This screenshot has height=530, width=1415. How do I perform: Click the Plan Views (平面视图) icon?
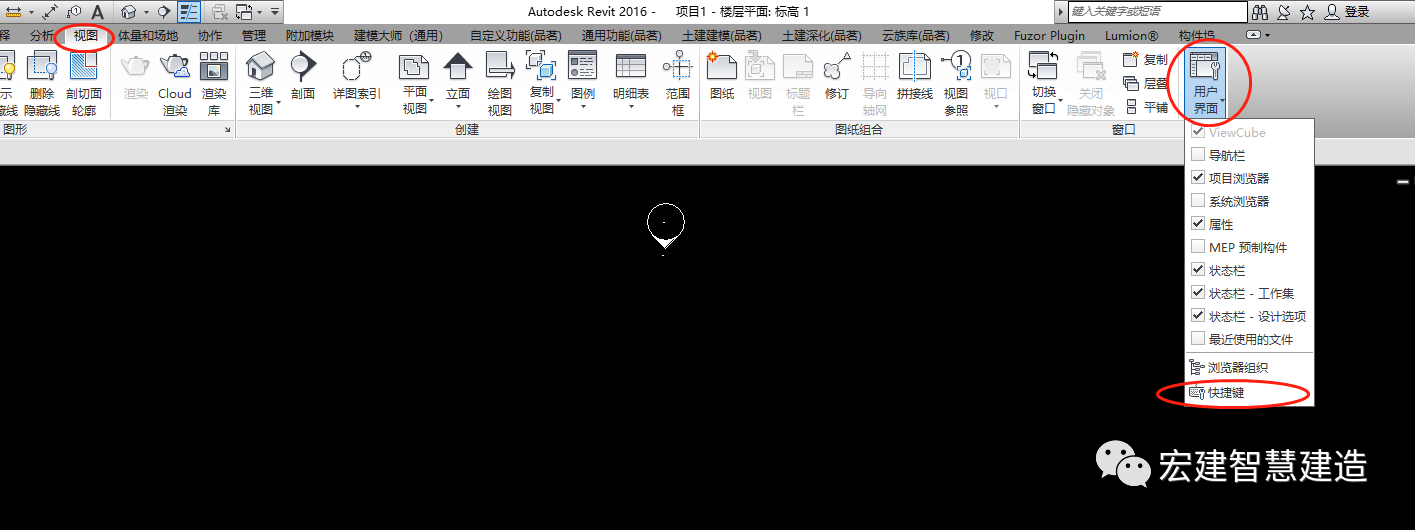414,67
